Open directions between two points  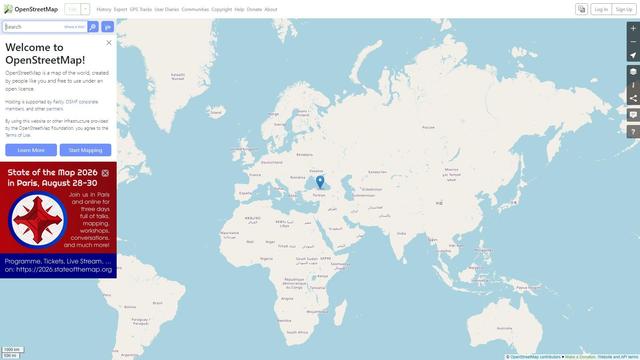pyautogui.click(x=108, y=27)
